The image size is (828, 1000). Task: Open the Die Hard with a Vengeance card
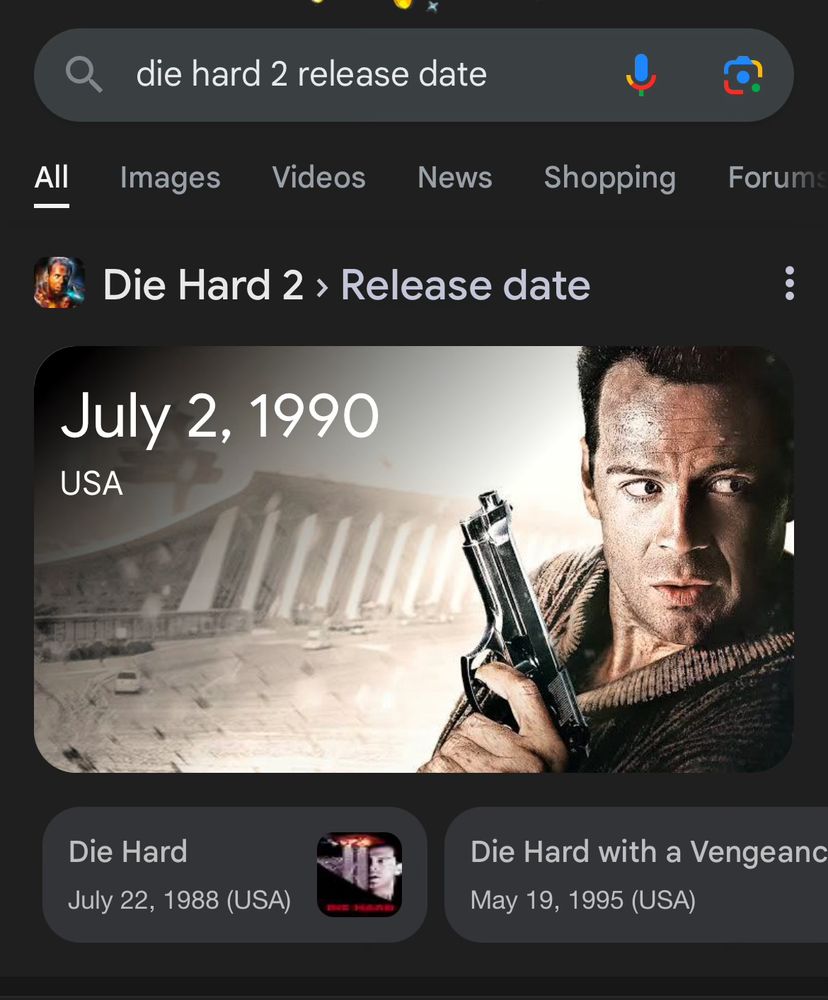point(636,874)
